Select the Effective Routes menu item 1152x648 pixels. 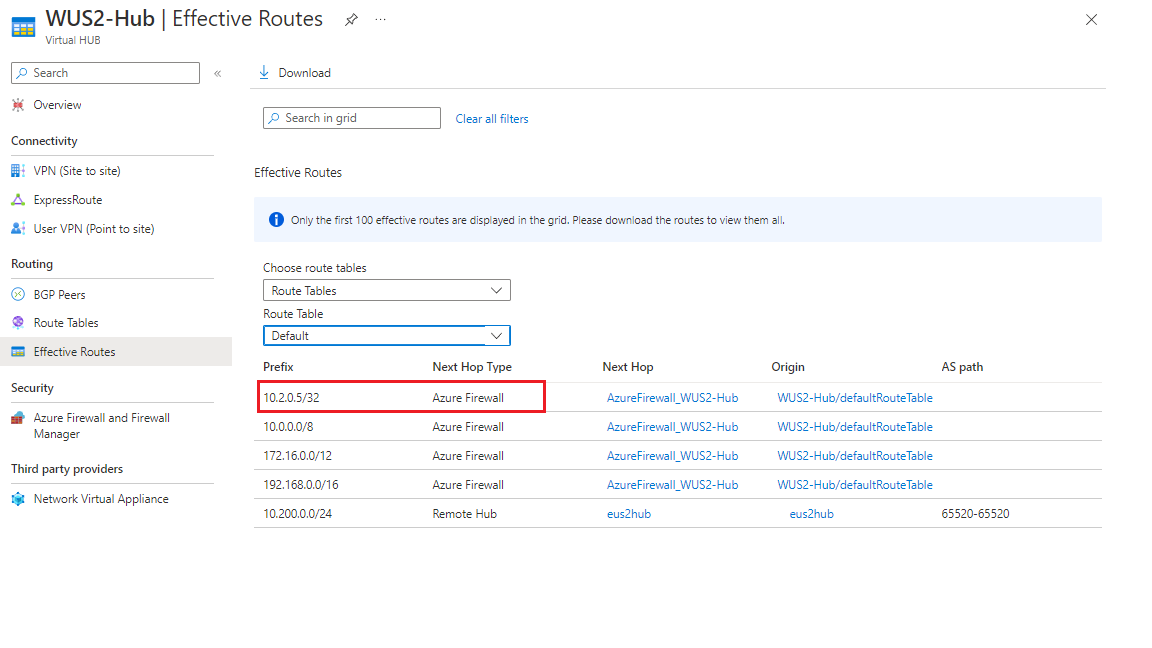pyautogui.click(x=75, y=351)
